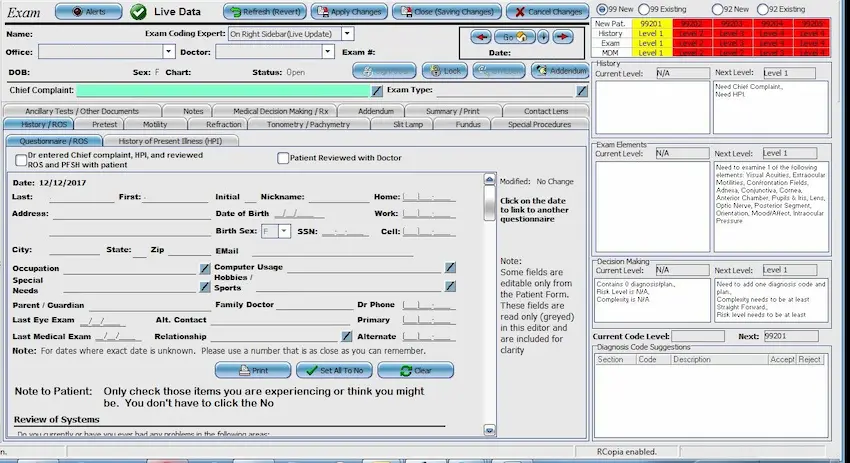Screen dimensions: 850x463
Task: Open the Motility tab
Action: tap(154, 124)
